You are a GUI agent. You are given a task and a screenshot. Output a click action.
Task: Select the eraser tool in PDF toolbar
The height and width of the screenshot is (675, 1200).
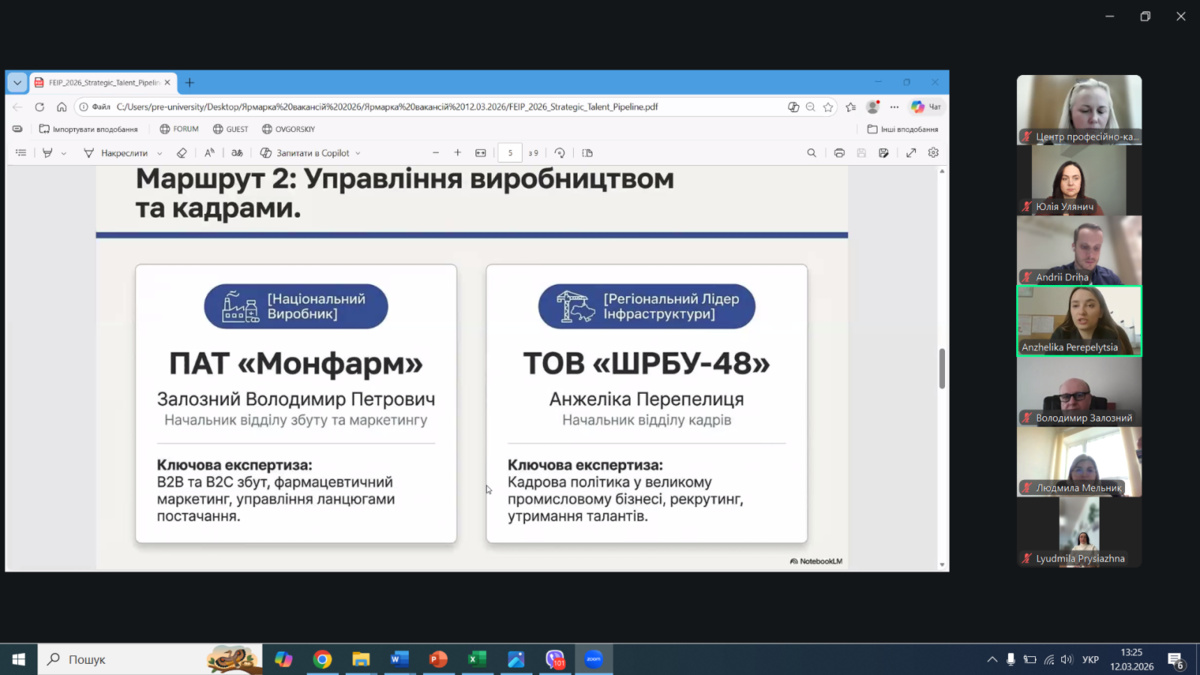[181, 153]
